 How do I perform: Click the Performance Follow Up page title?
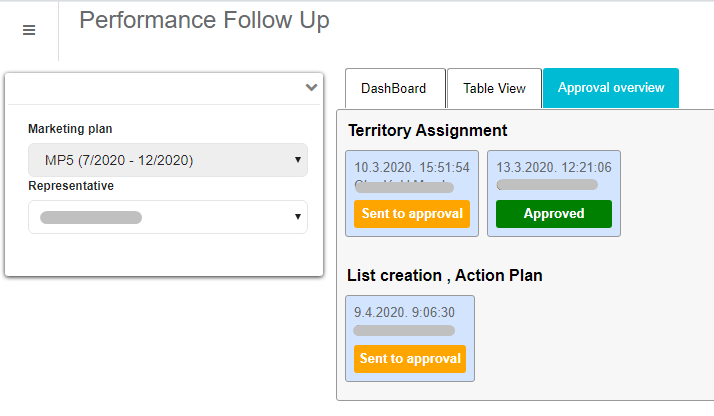click(x=204, y=20)
